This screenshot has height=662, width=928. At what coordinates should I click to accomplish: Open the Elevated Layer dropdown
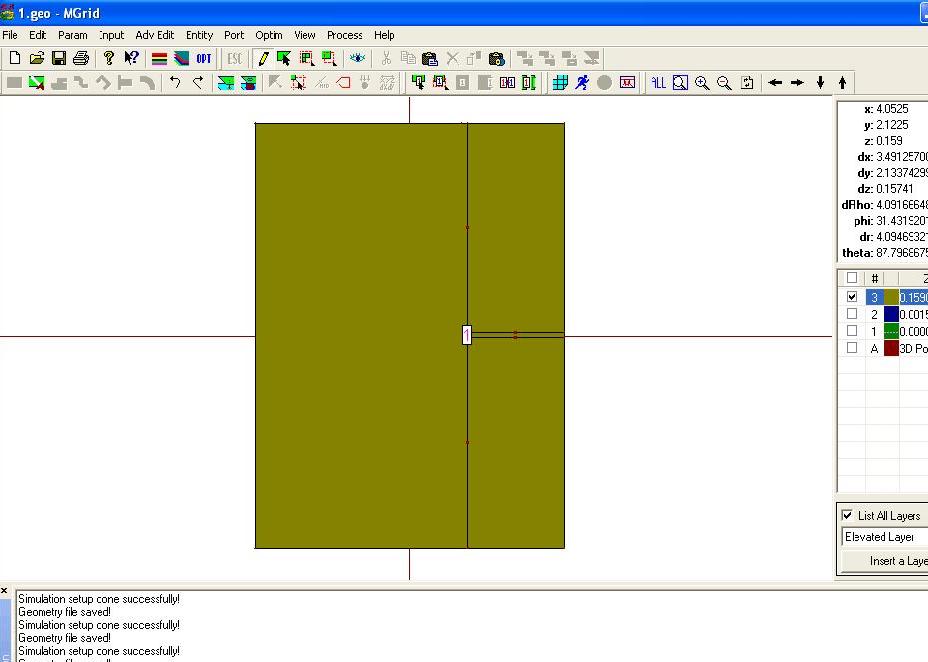point(885,537)
